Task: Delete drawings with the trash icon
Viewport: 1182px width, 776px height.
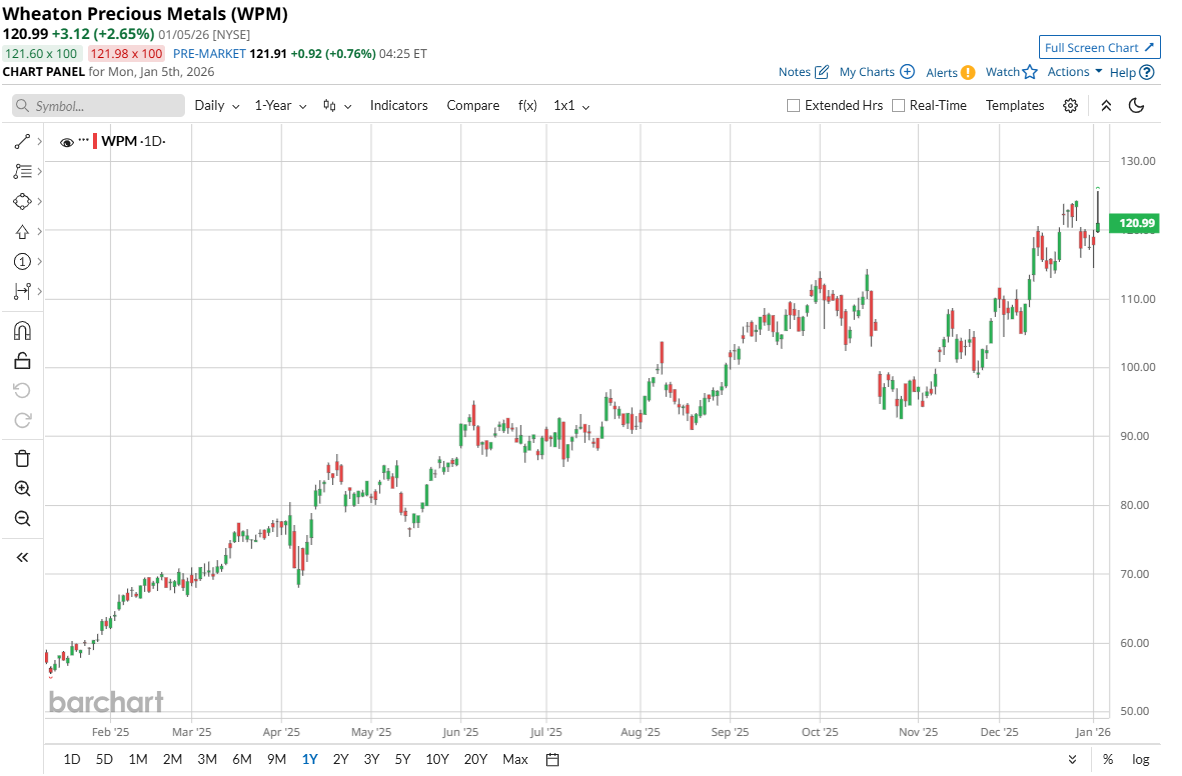Action: (x=22, y=458)
